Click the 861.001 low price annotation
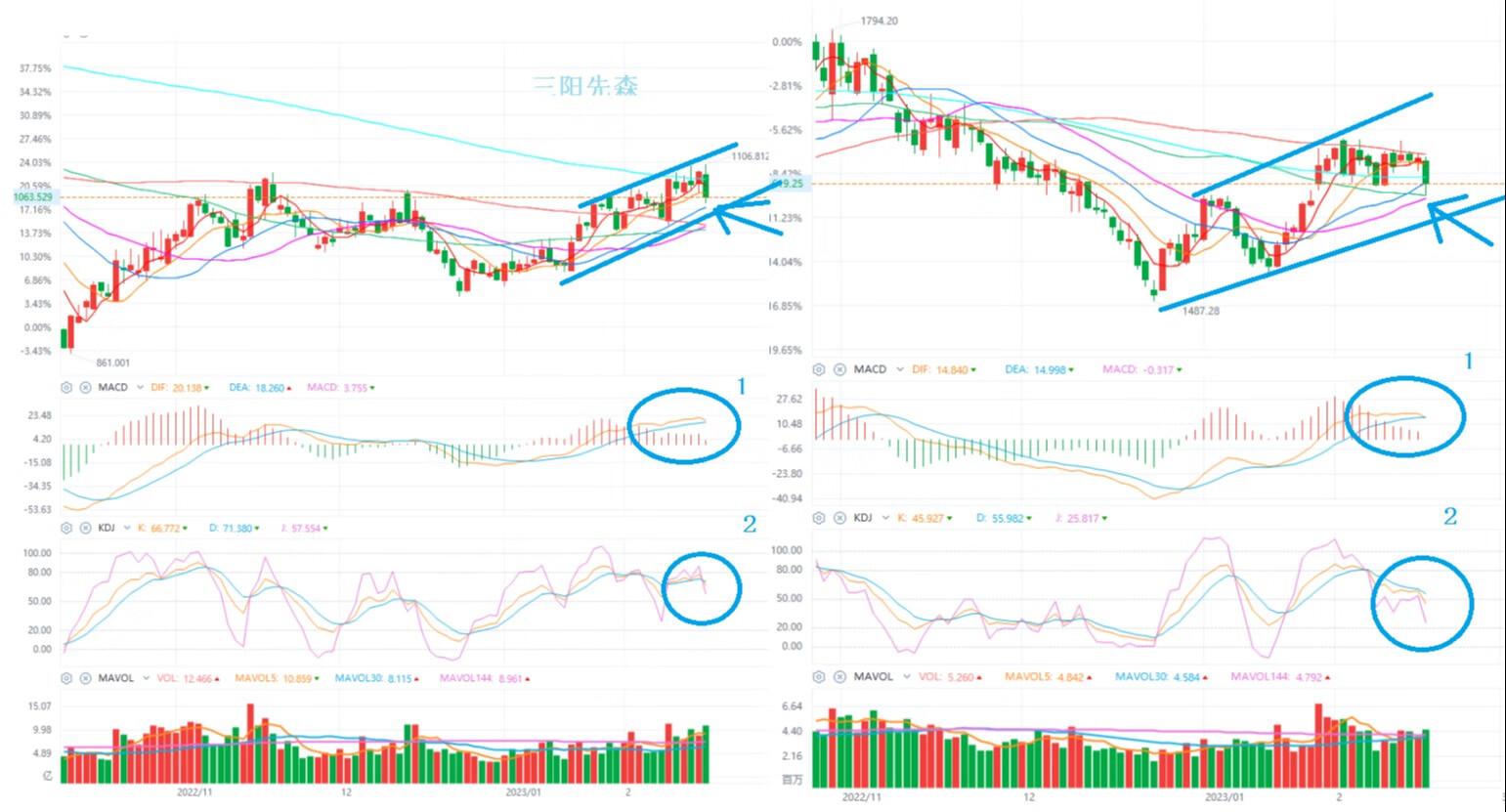Screen dimensions: 1506x812 pos(112,363)
